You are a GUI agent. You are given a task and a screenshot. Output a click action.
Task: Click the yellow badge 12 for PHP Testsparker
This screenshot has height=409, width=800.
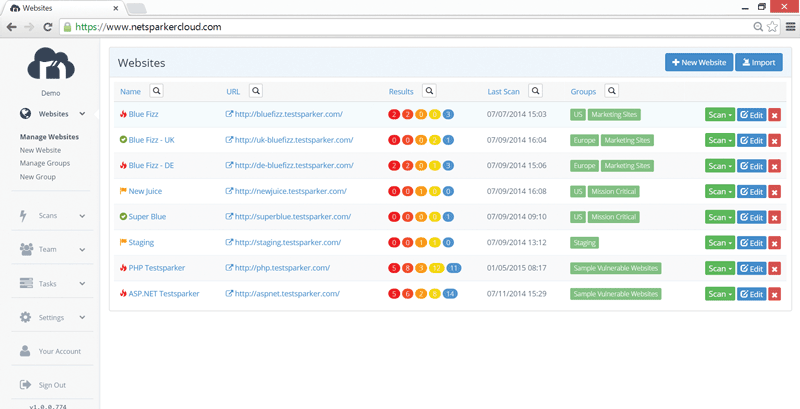[x=436, y=268]
